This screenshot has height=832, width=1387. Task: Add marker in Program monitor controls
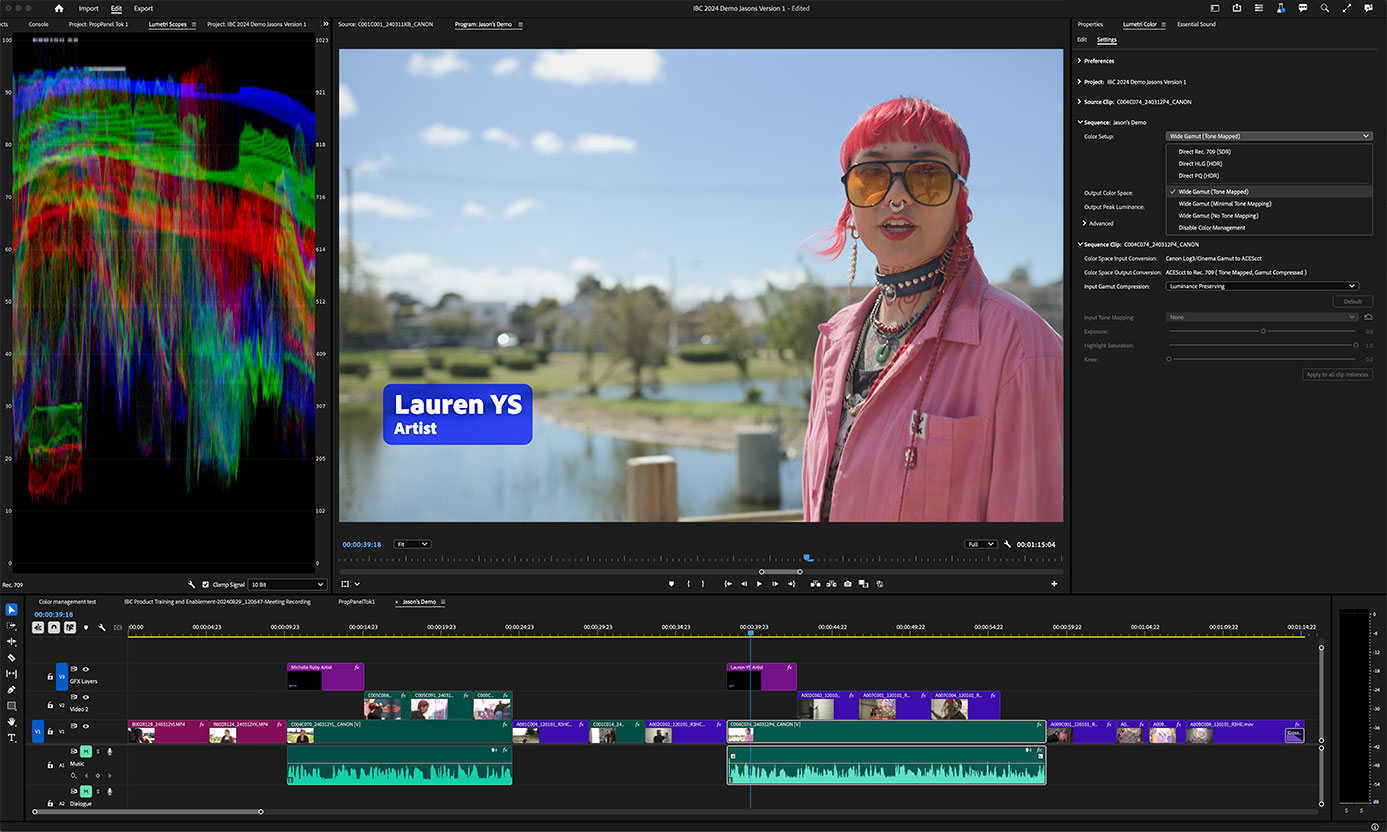pos(671,584)
